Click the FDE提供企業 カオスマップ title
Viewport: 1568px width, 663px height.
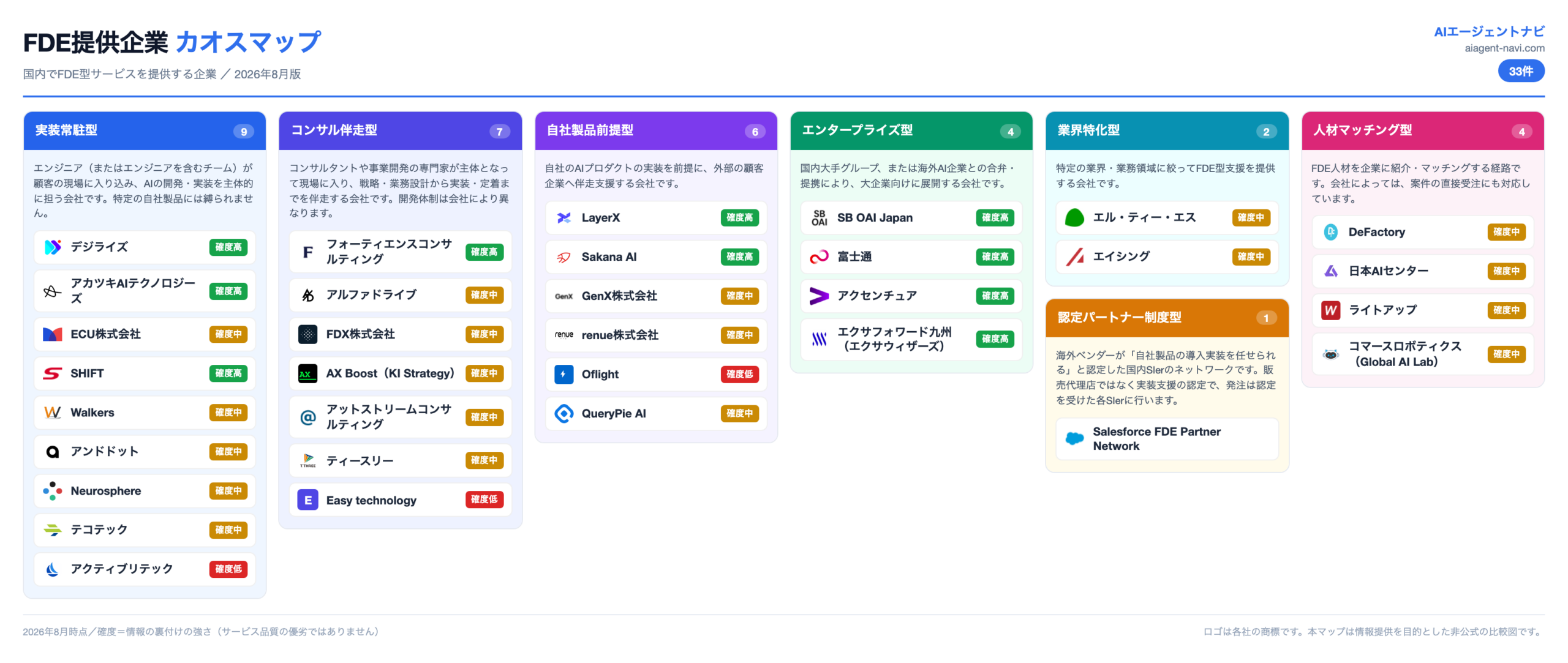point(172,43)
